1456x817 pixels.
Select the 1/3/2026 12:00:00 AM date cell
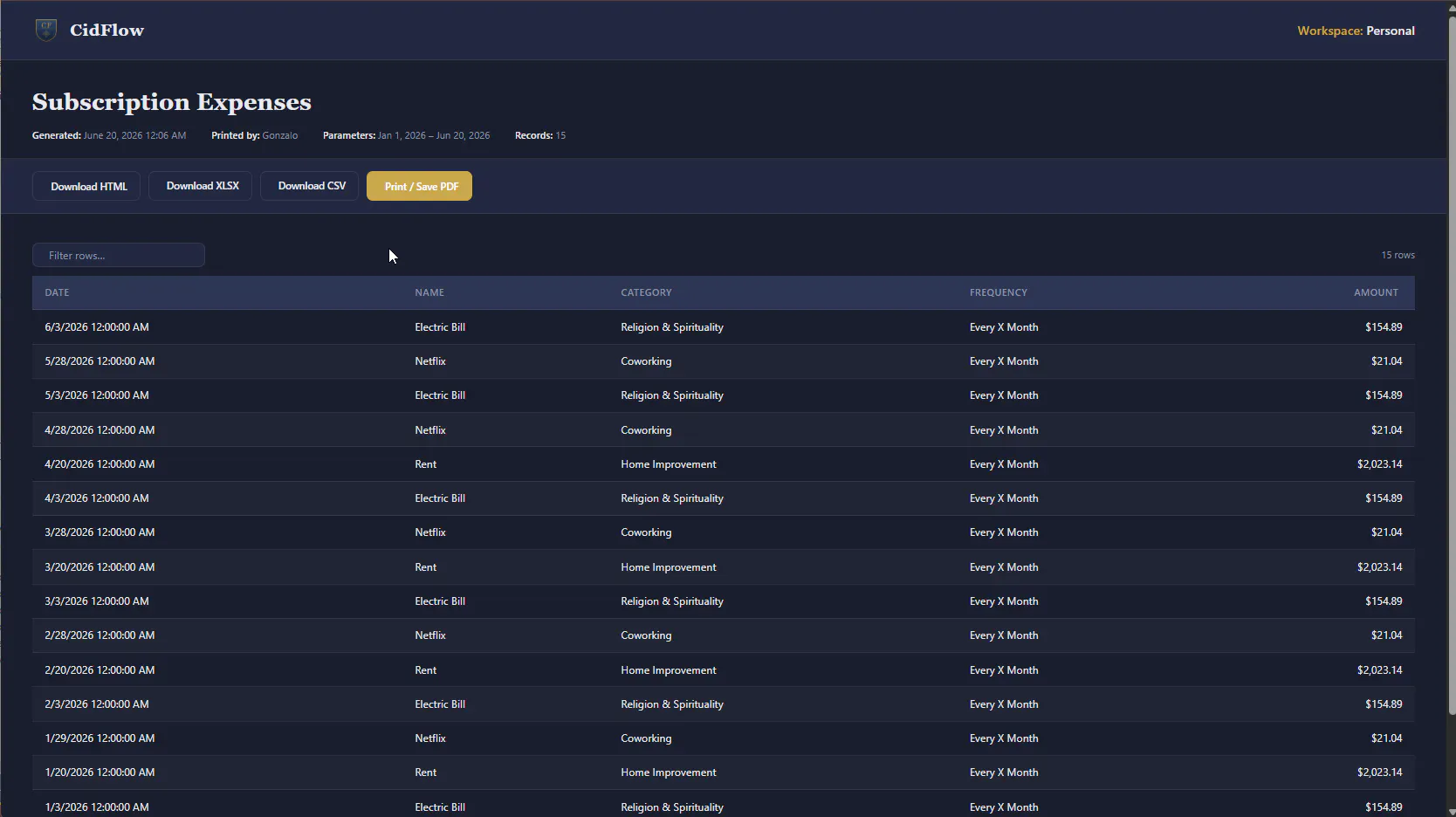[x=97, y=807]
